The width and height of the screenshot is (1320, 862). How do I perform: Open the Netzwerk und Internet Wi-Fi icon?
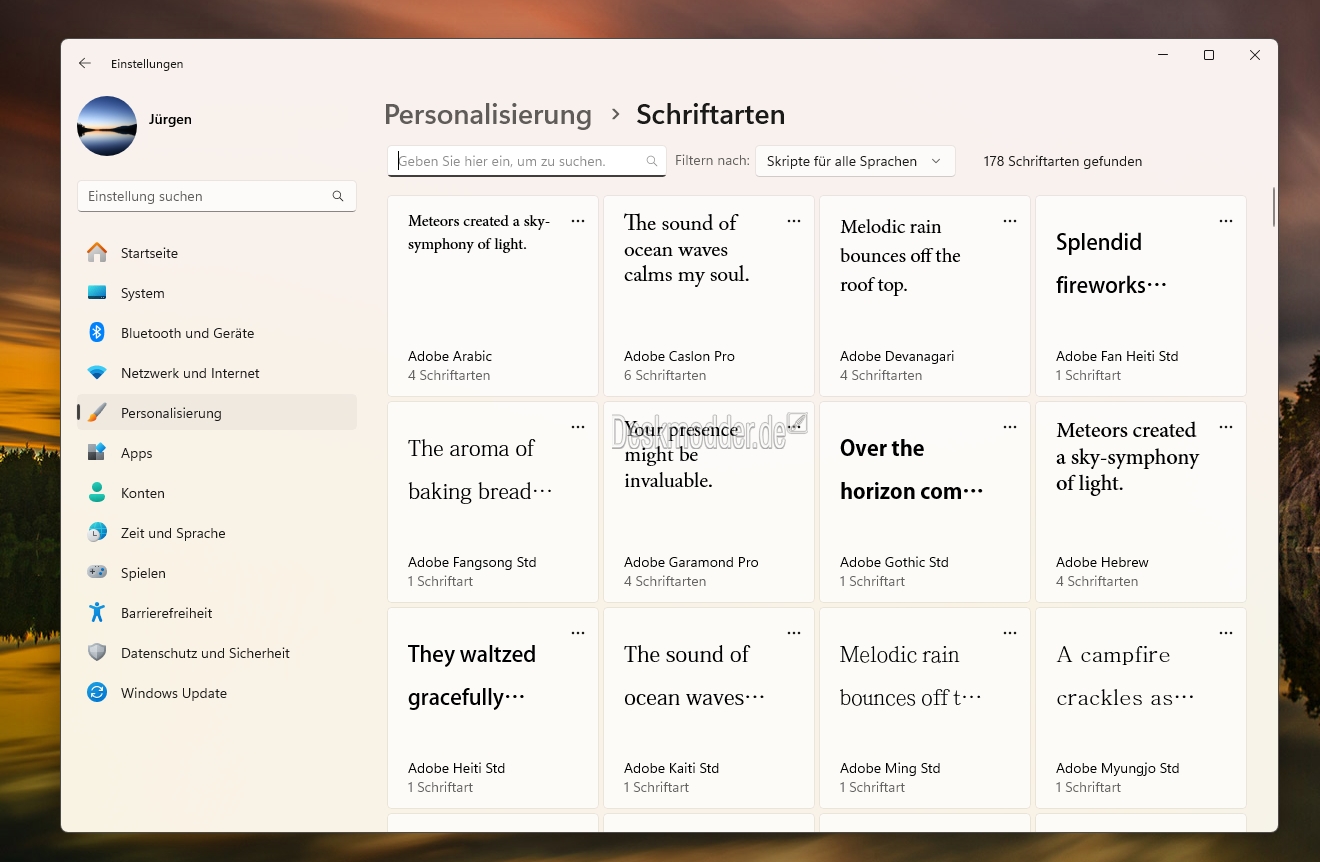(97, 373)
